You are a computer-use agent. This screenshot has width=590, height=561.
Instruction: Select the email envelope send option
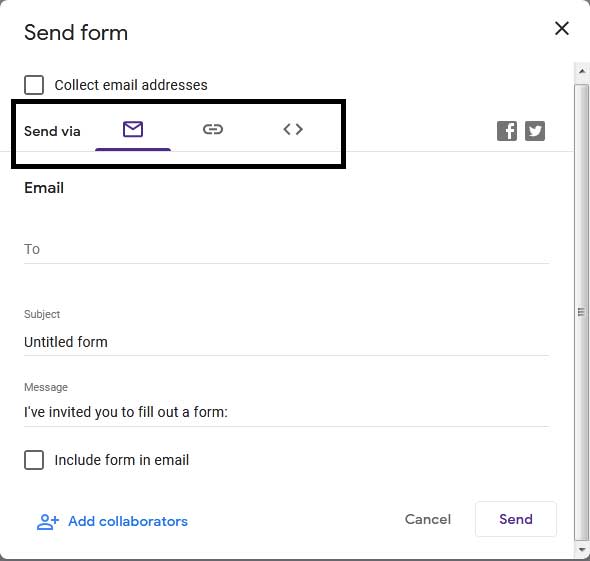click(133, 129)
